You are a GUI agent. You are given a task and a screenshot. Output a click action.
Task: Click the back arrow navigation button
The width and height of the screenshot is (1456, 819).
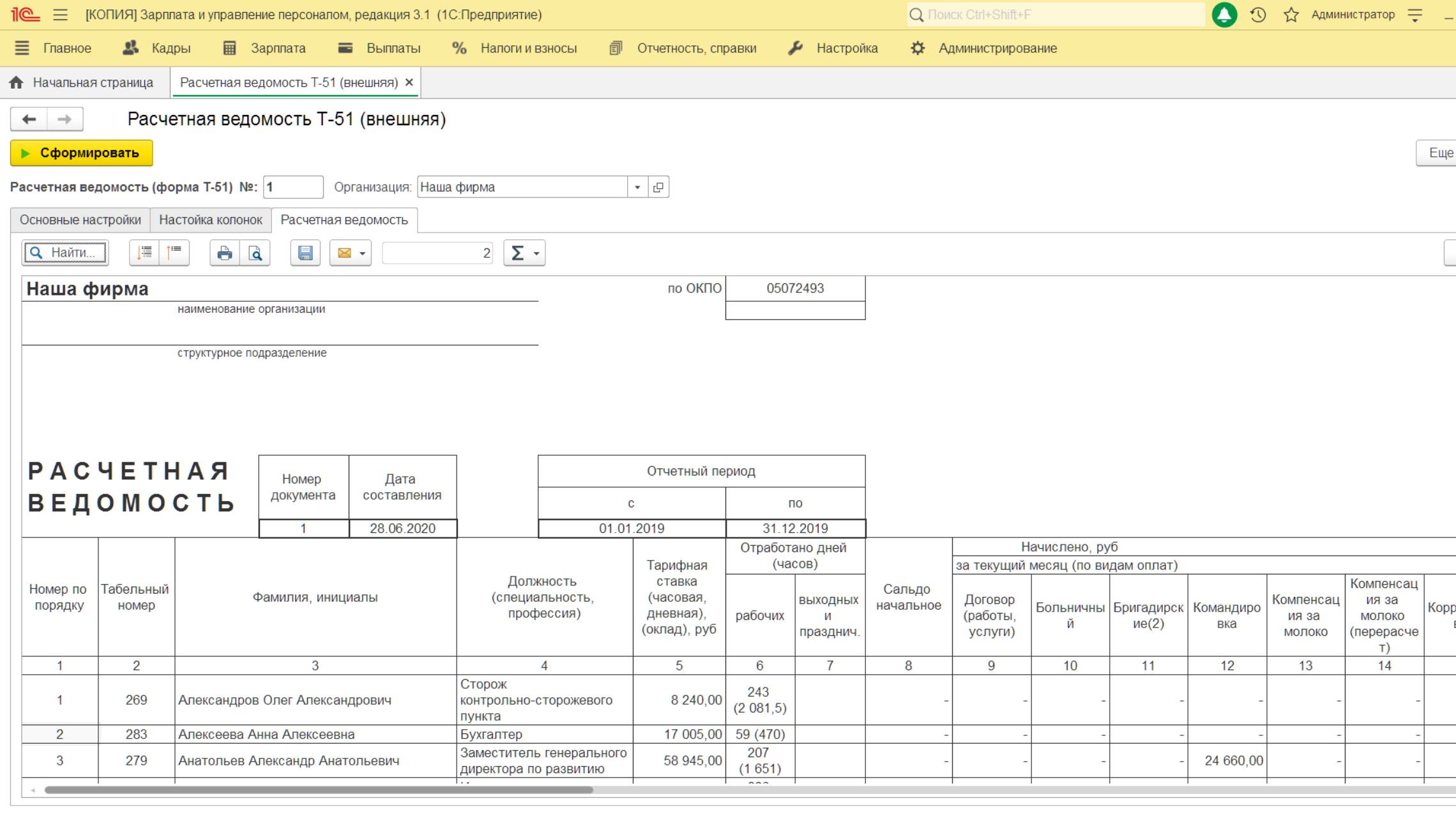pyautogui.click(x=29, y=119)
